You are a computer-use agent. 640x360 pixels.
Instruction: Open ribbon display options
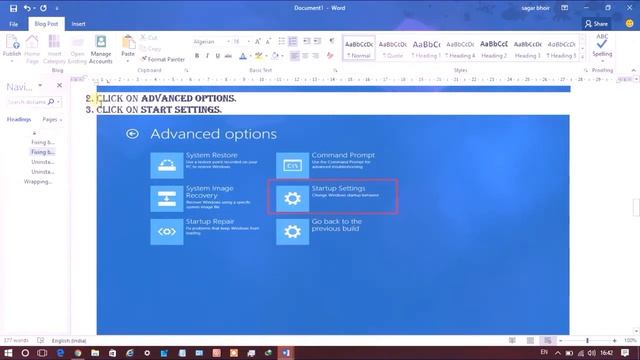564,8
